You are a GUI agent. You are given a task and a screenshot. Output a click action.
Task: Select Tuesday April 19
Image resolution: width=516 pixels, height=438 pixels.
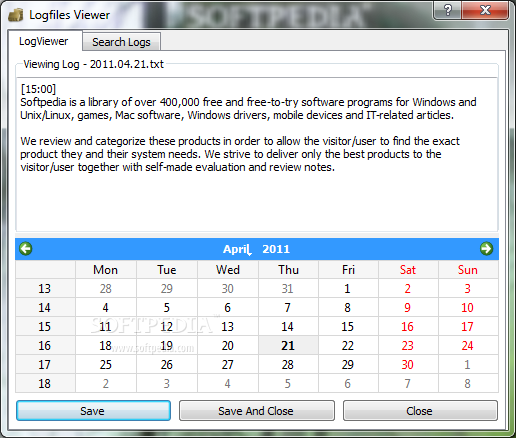[167, 345]
